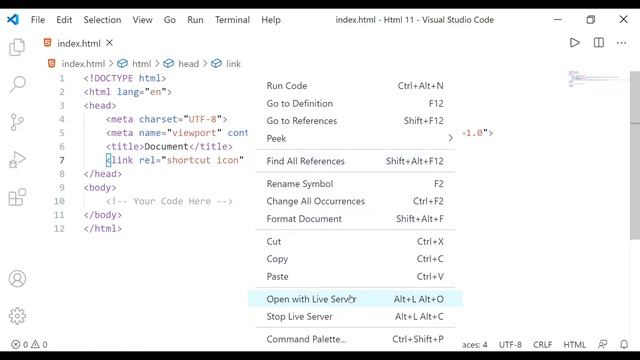640x360 pixels.
Task: Click the warnings count in status bar
Action: click(40, 344)
